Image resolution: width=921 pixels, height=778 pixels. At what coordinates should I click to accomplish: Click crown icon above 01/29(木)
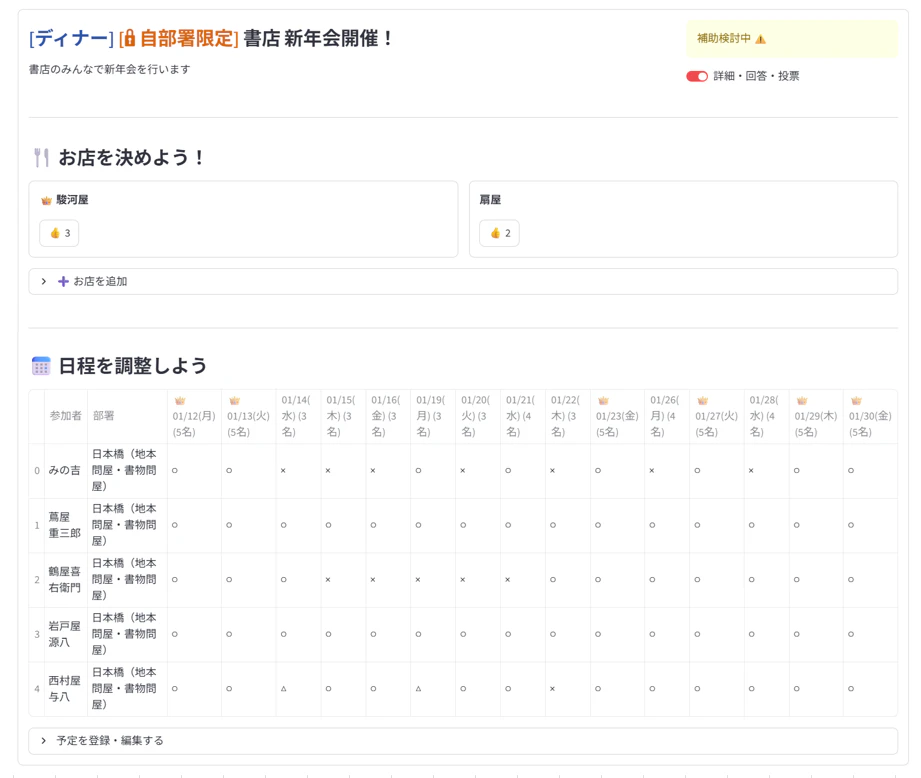click(x=802, y=400)
